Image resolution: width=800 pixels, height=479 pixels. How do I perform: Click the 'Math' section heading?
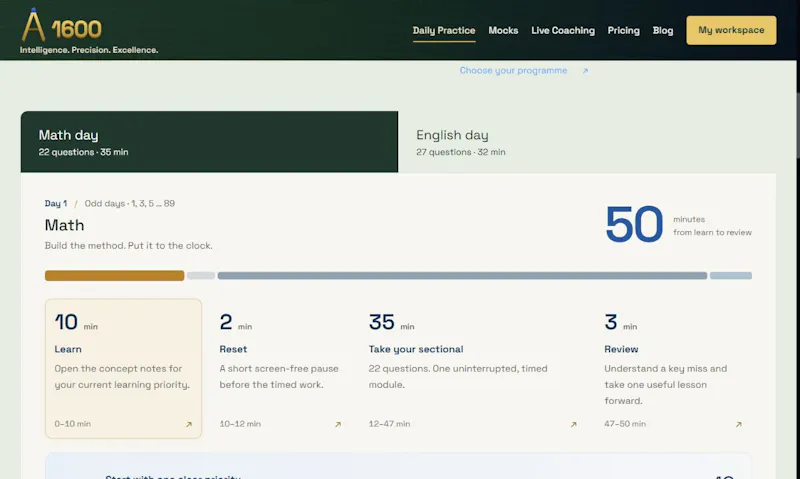pos(64,225)
